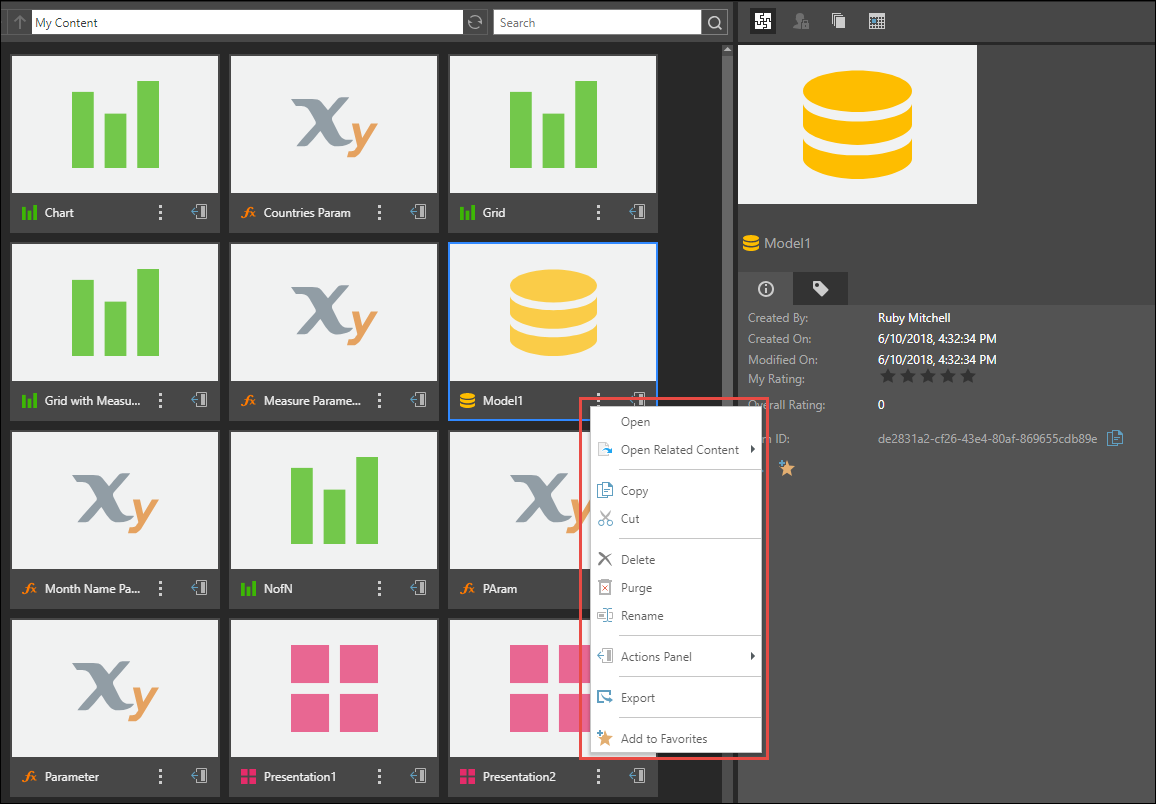The image size is (1156, 804).
Task: Click the add-to-favorites star in the info panel
Action: point(786,467)
